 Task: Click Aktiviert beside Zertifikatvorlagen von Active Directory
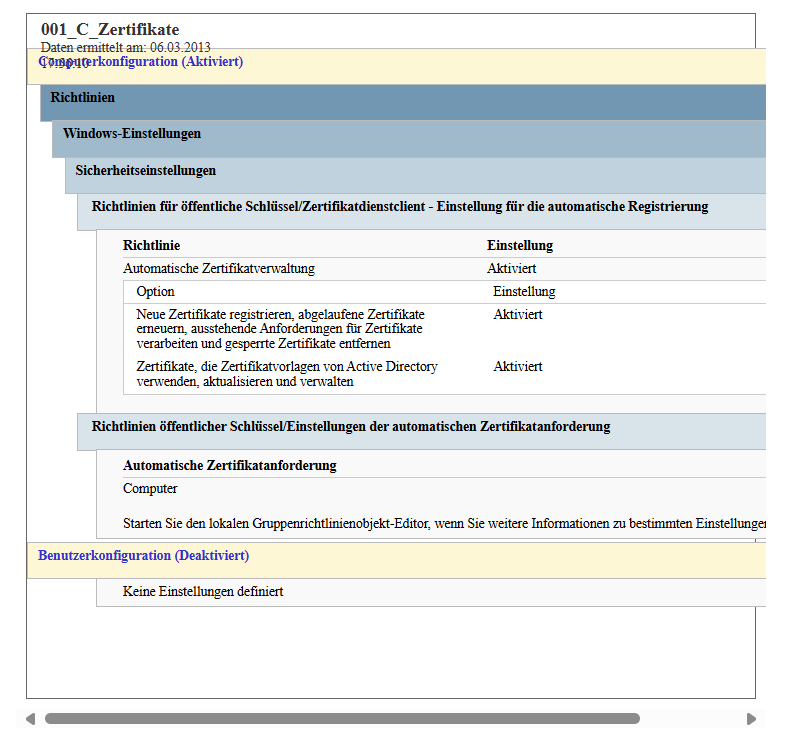pos(518,367)
